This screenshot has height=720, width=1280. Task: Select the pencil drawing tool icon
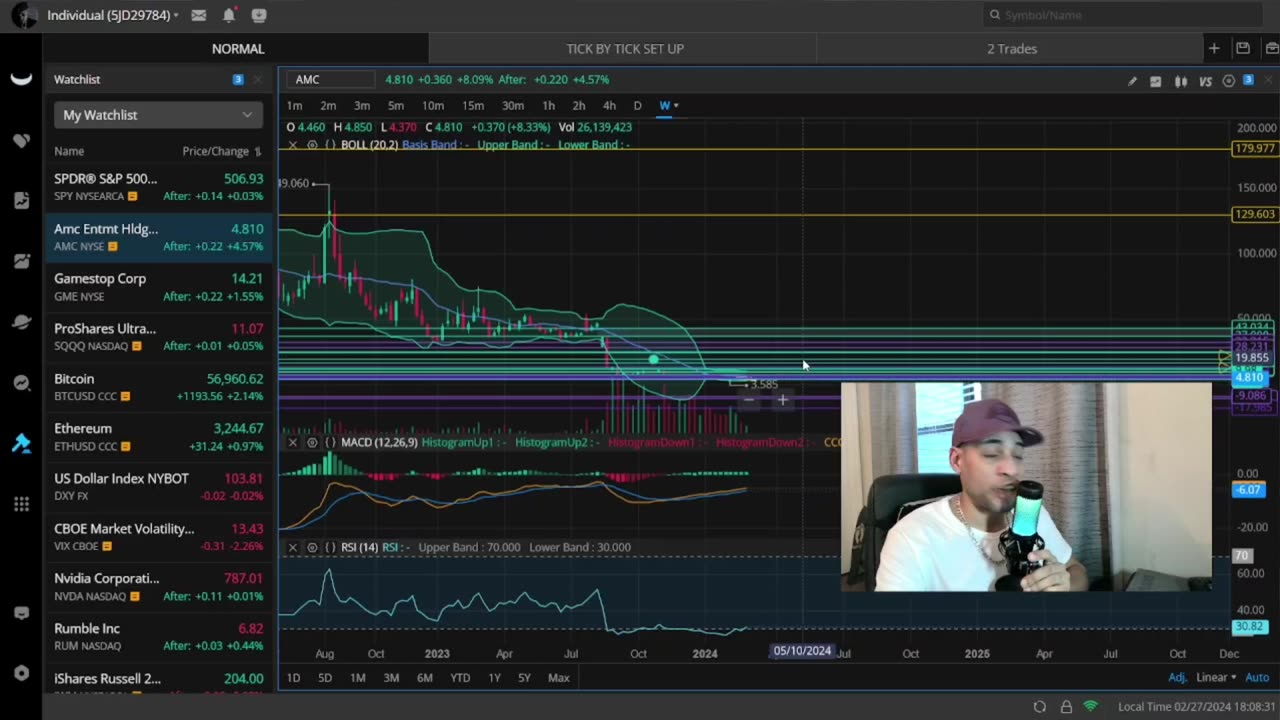tap(1132, 81)
